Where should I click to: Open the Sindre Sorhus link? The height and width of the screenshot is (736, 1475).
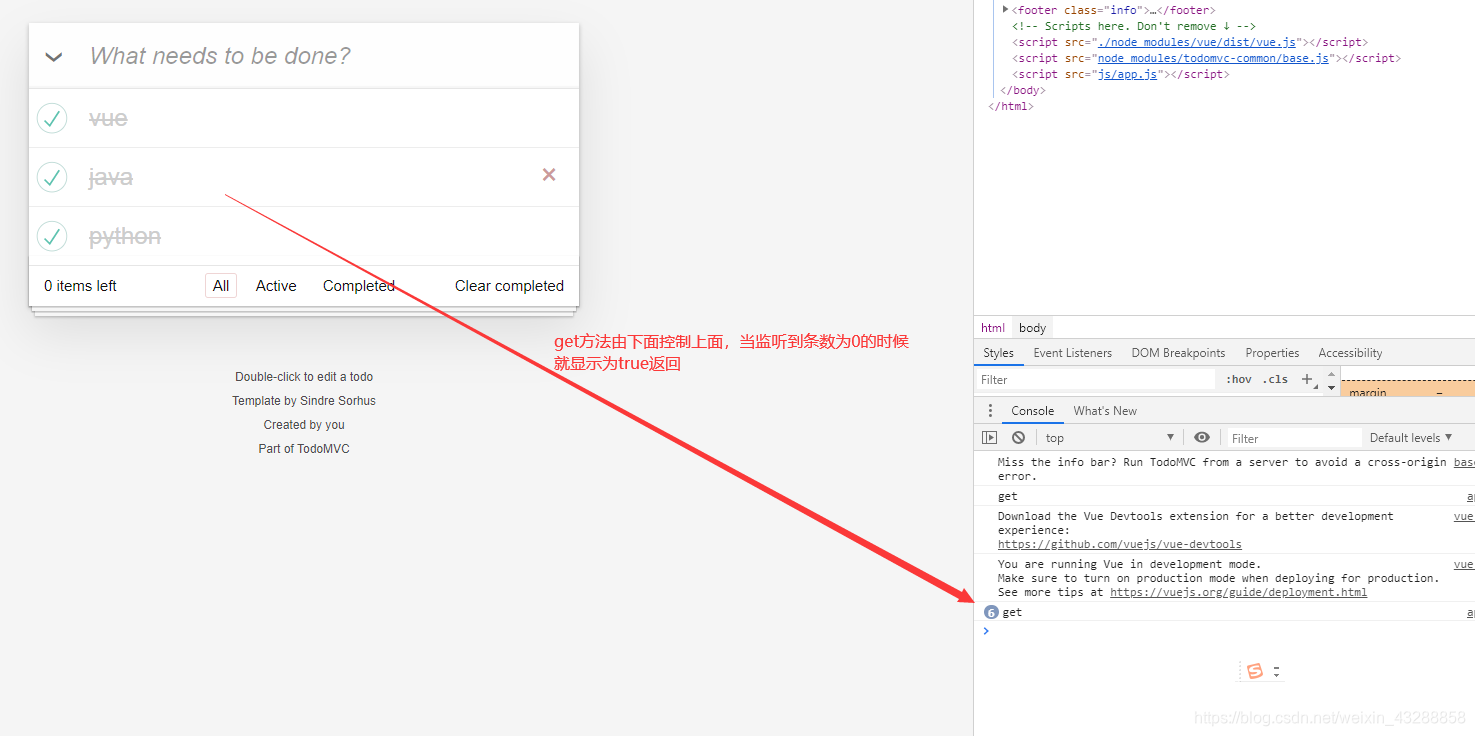[338, 401]
